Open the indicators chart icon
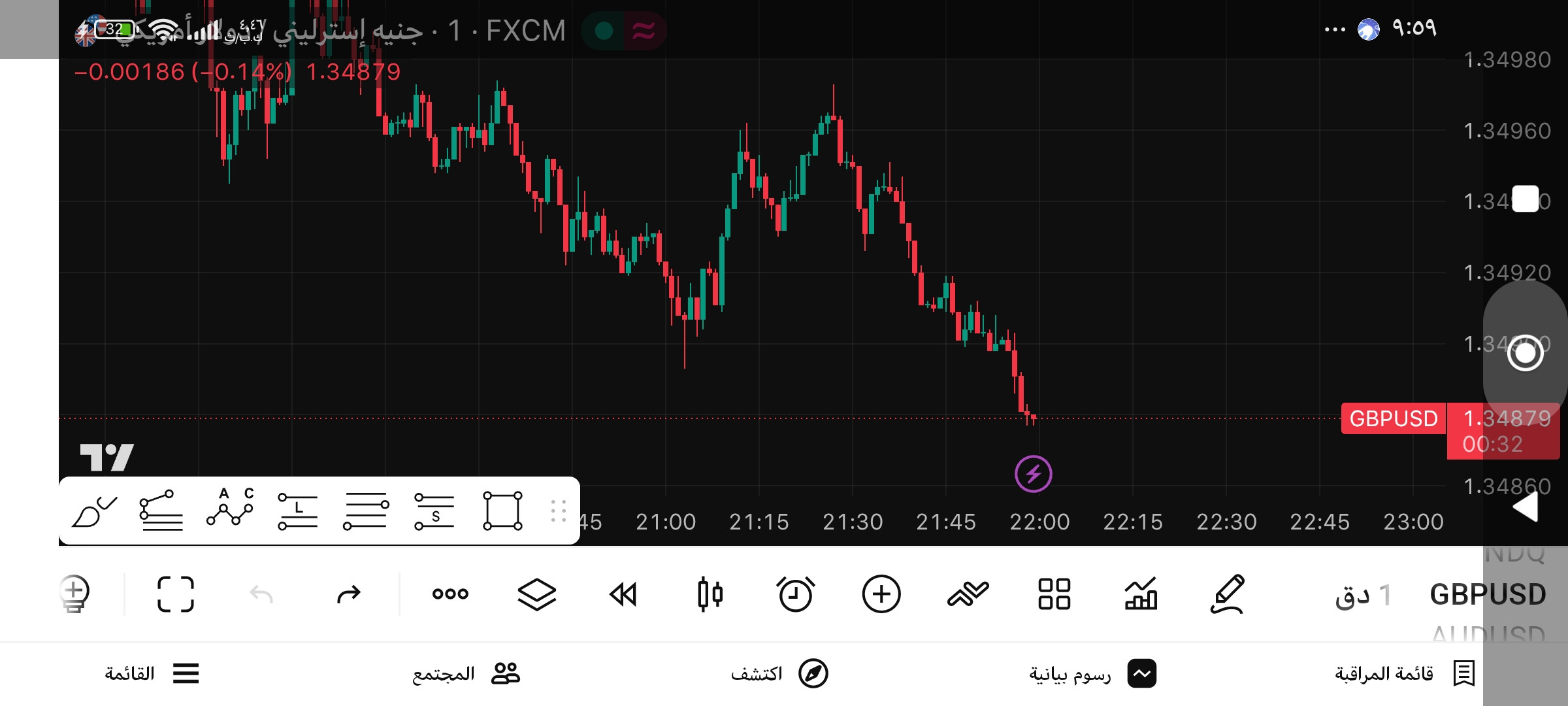The height and width of the screenshot is (706, 1568). [x=1141, y=594]
